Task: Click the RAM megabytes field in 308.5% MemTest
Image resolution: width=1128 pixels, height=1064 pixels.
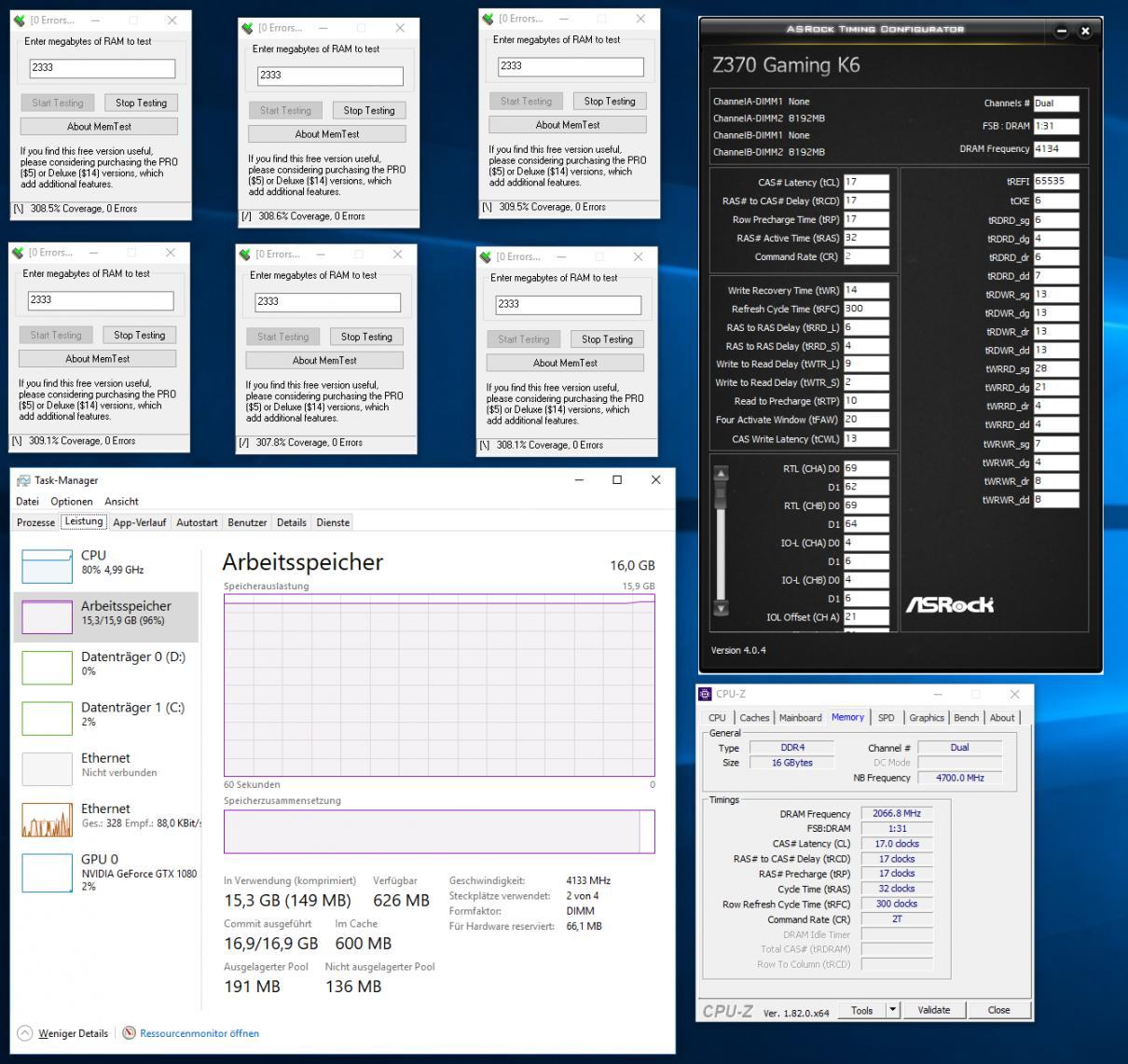Action: (103, 68)
